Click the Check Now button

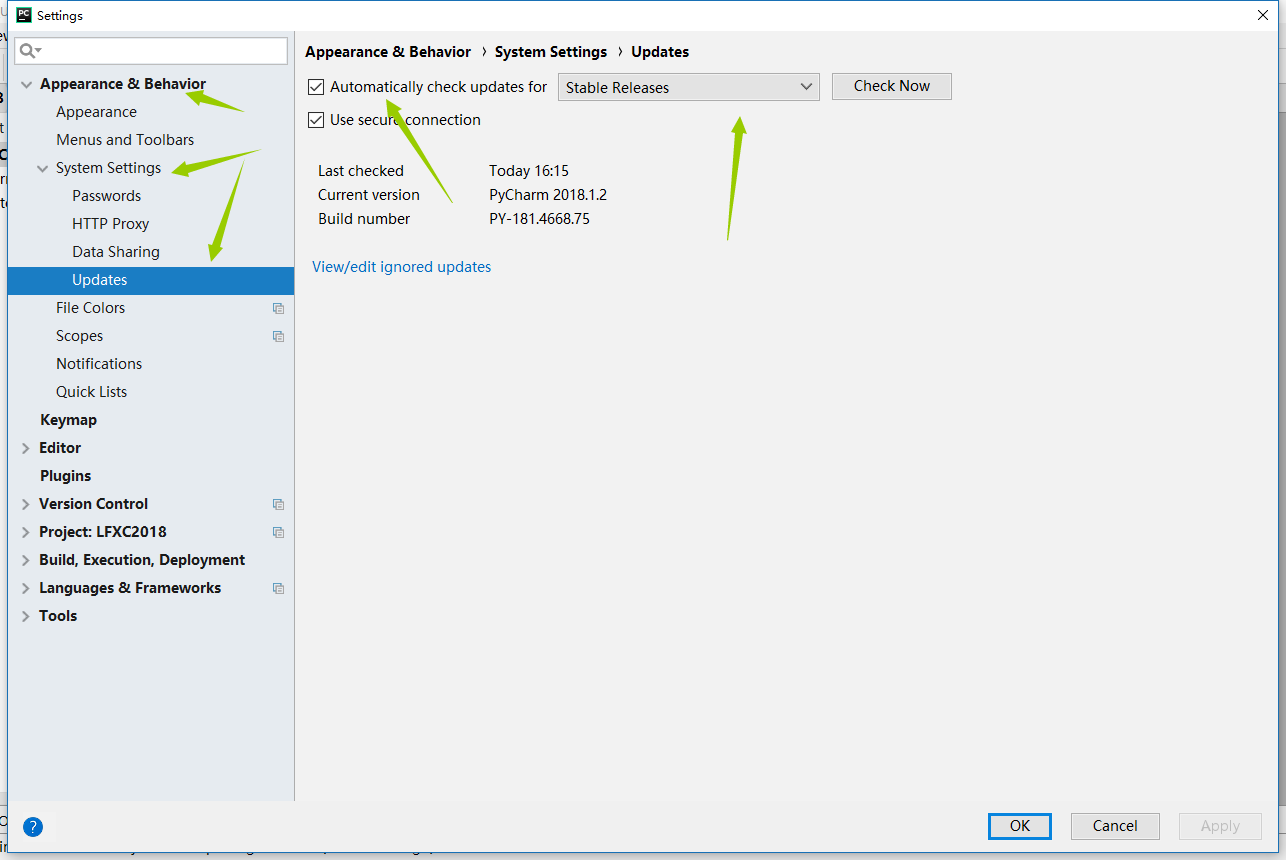tap(892, 86)
